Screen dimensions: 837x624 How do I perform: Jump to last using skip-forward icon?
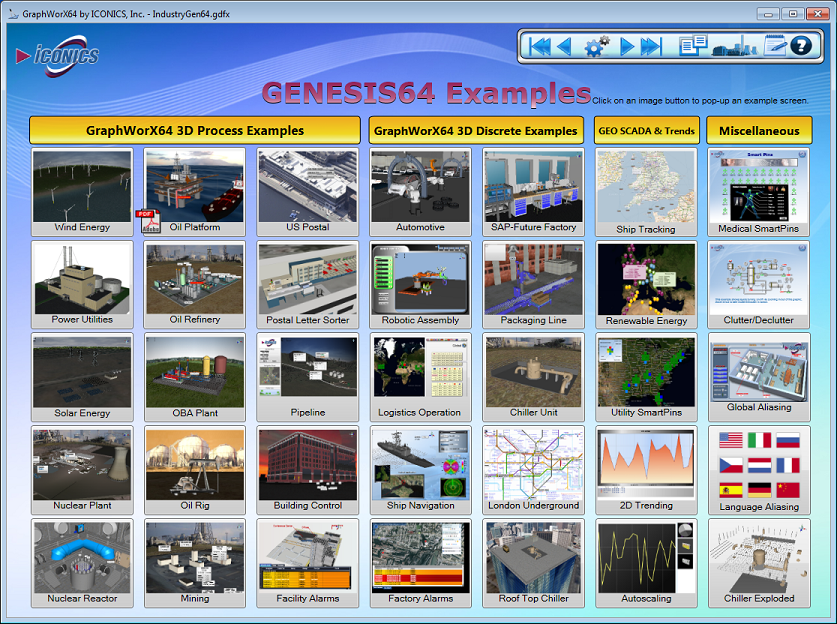coord(651,46)
